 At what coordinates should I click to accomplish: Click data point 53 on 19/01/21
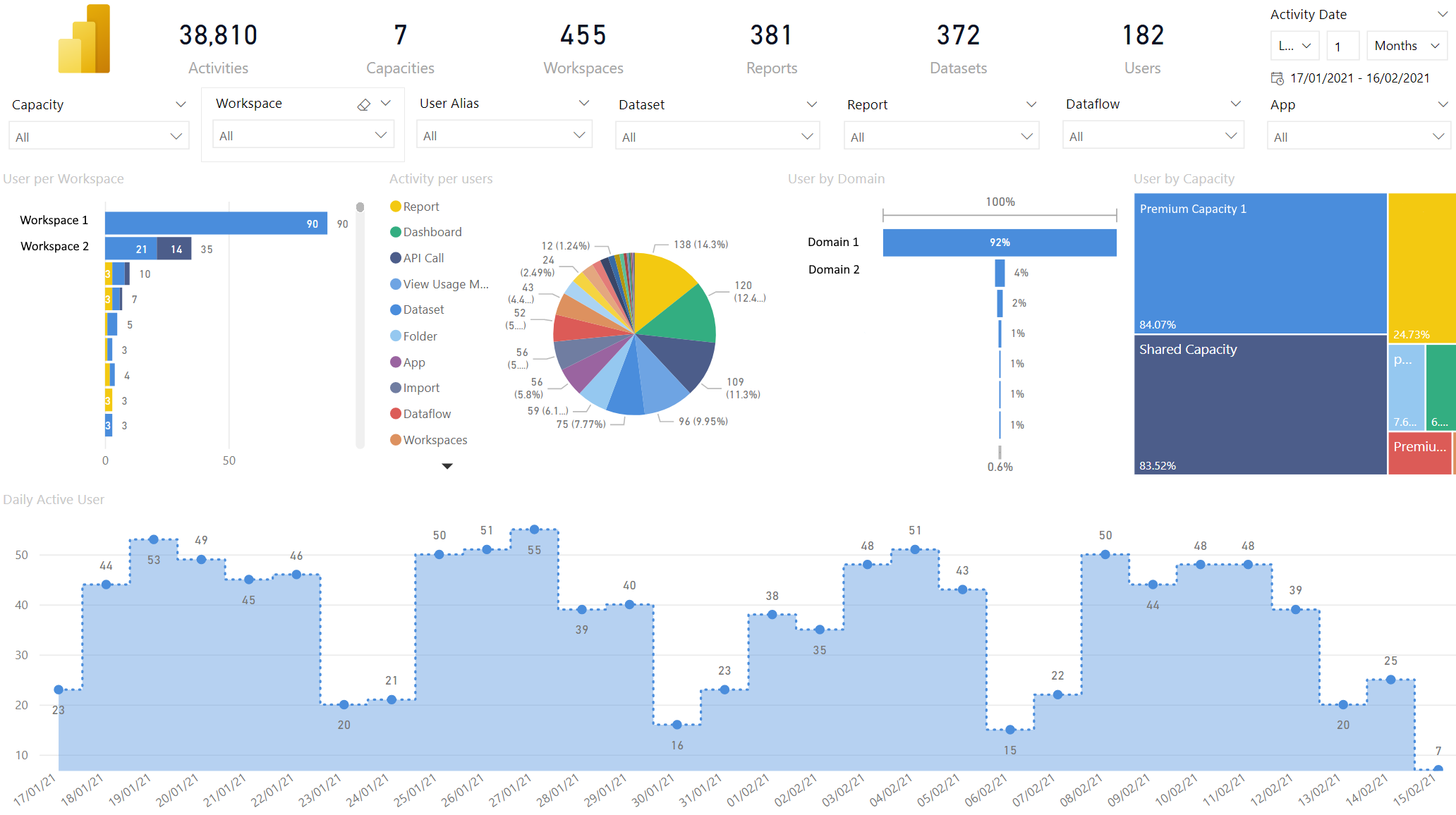pos(154,539)
